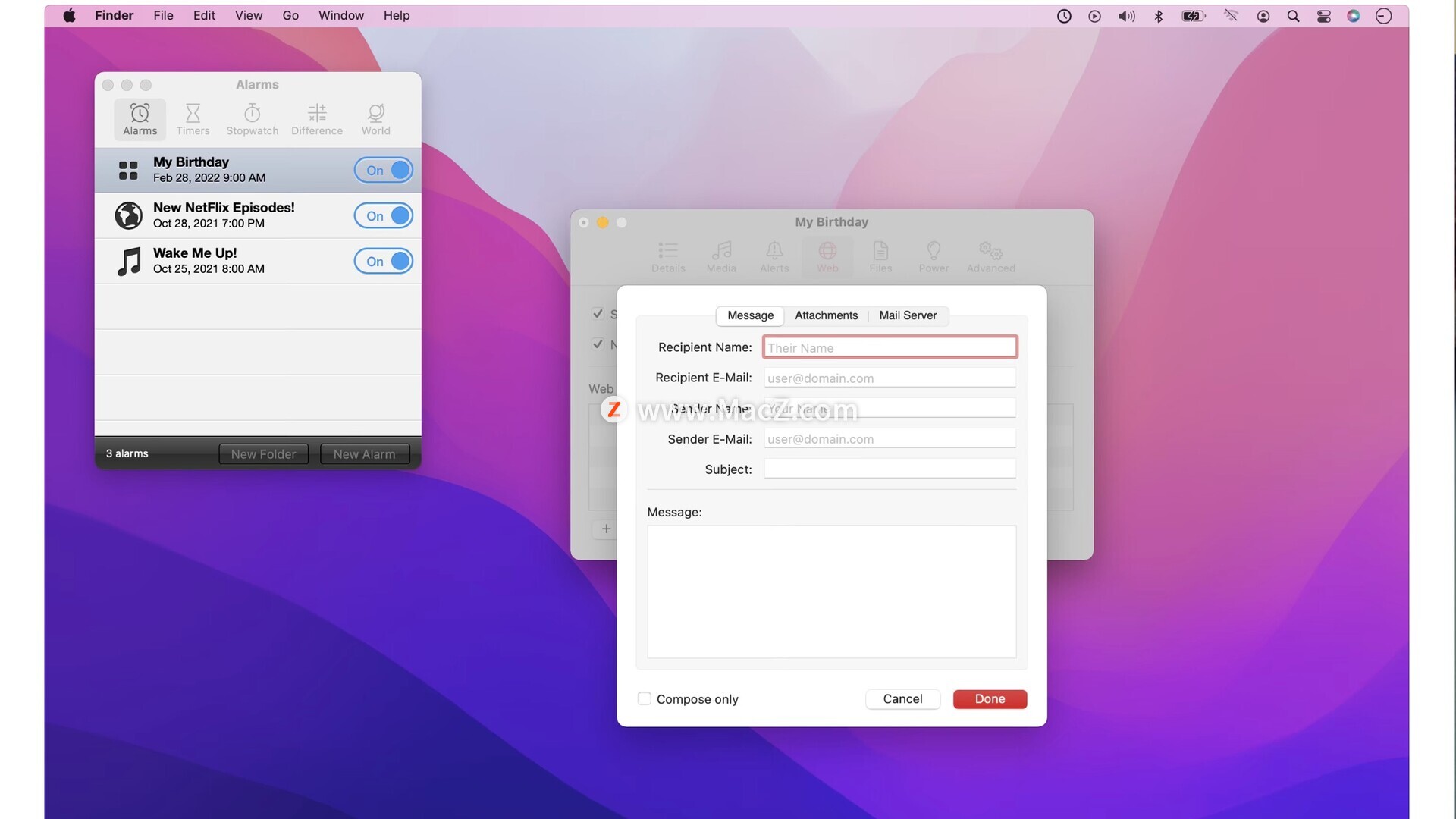Click the 3 alarms status text
This screenshot has height=819, width=1456.
pos(127,453)
